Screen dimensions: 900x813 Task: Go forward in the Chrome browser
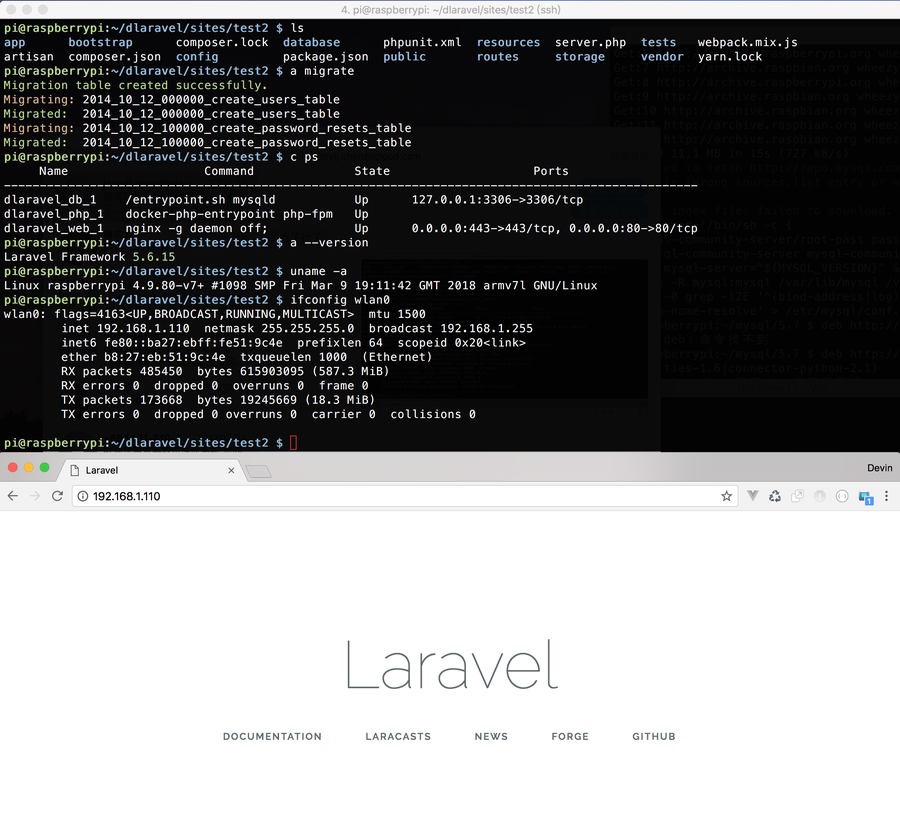pos(35,496)
